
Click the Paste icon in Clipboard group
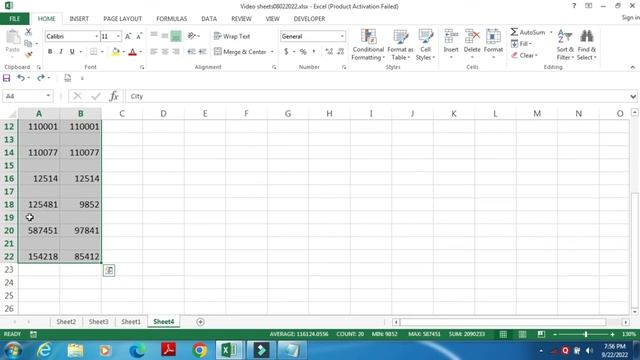pyautogui.click(x=13, y=38)
